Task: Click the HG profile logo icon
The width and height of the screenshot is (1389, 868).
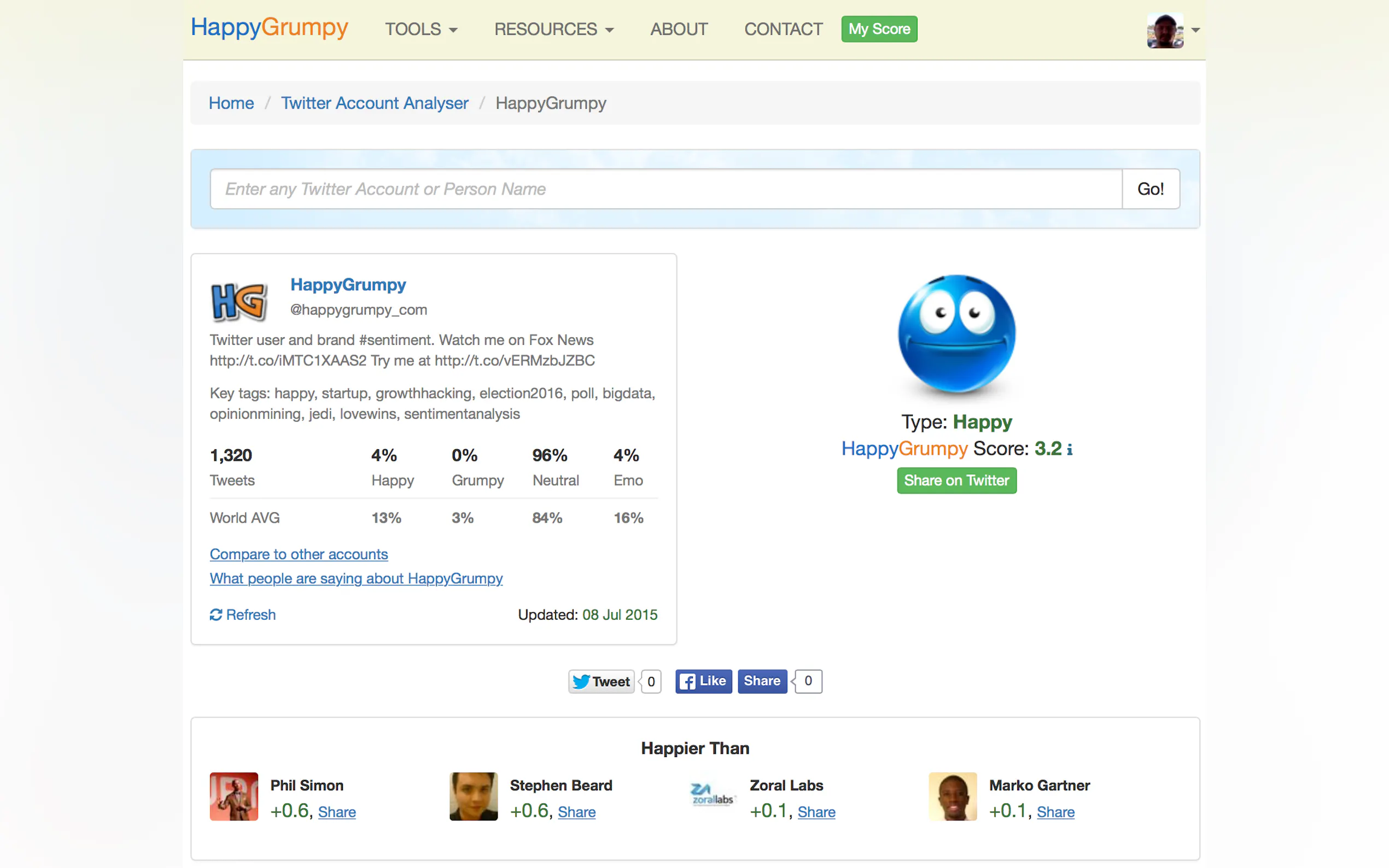Action: click(239, 301)
